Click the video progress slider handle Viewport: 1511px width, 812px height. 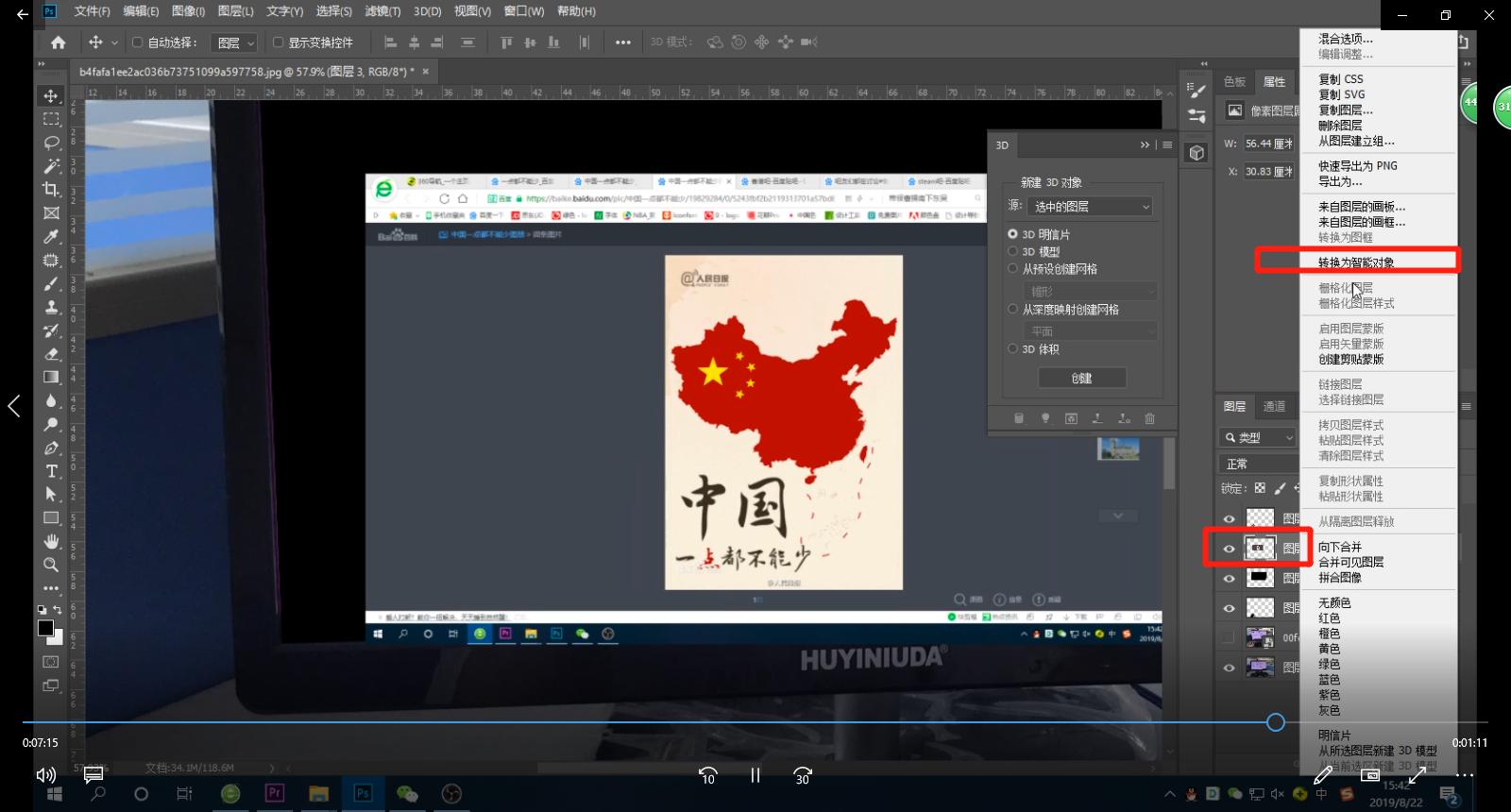tap(1276, 722)
